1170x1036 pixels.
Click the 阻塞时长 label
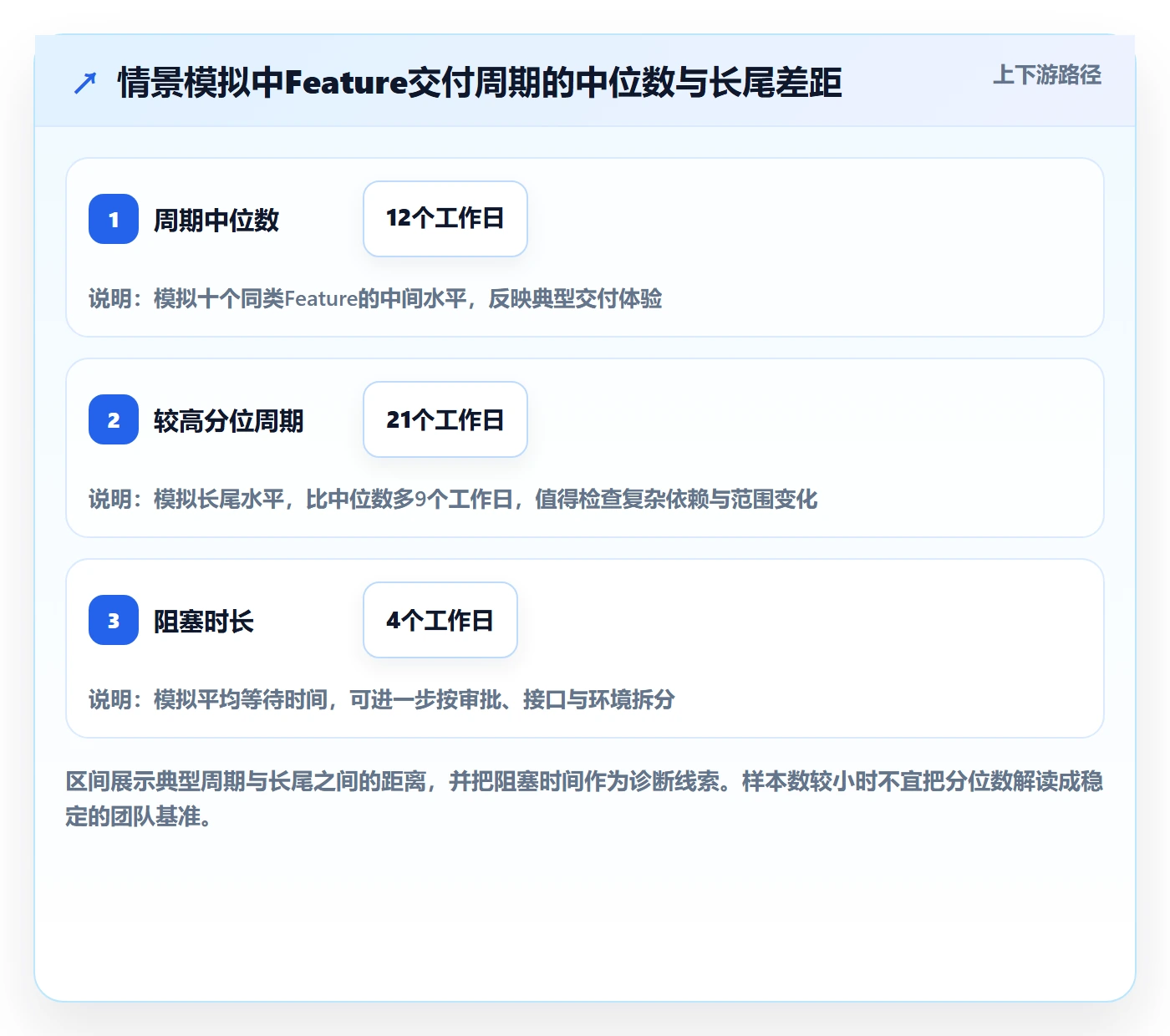click(204, 621)
